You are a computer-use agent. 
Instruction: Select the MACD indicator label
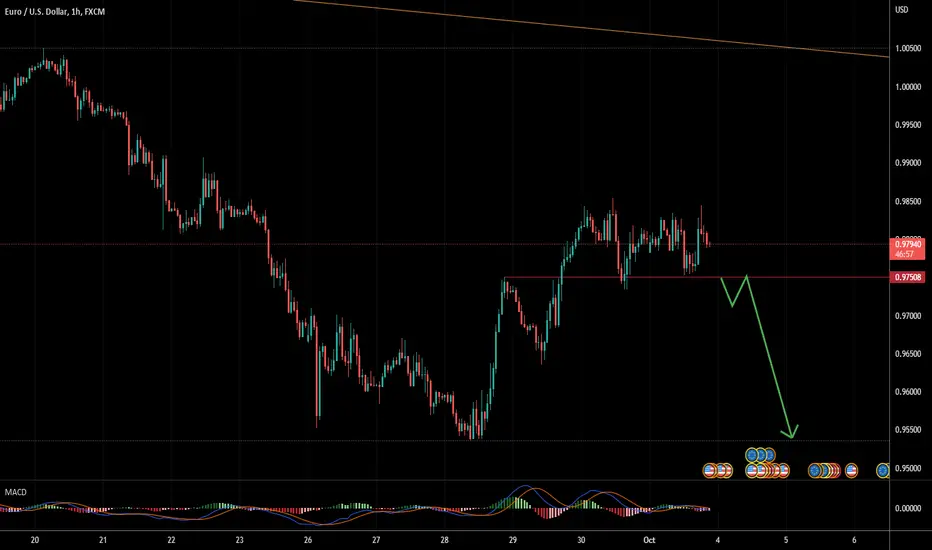coord(15,492)
